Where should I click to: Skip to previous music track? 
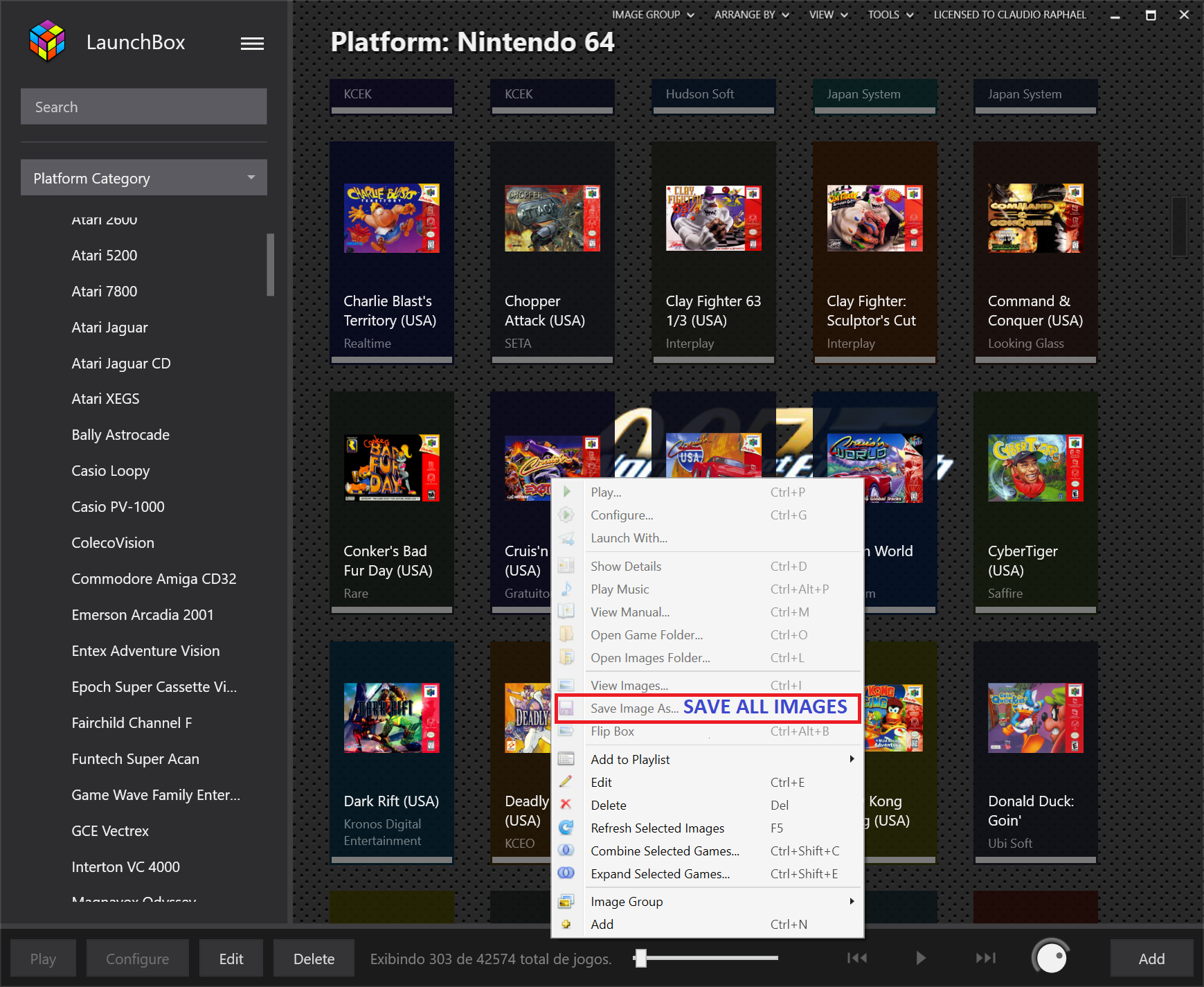[857, 958]
